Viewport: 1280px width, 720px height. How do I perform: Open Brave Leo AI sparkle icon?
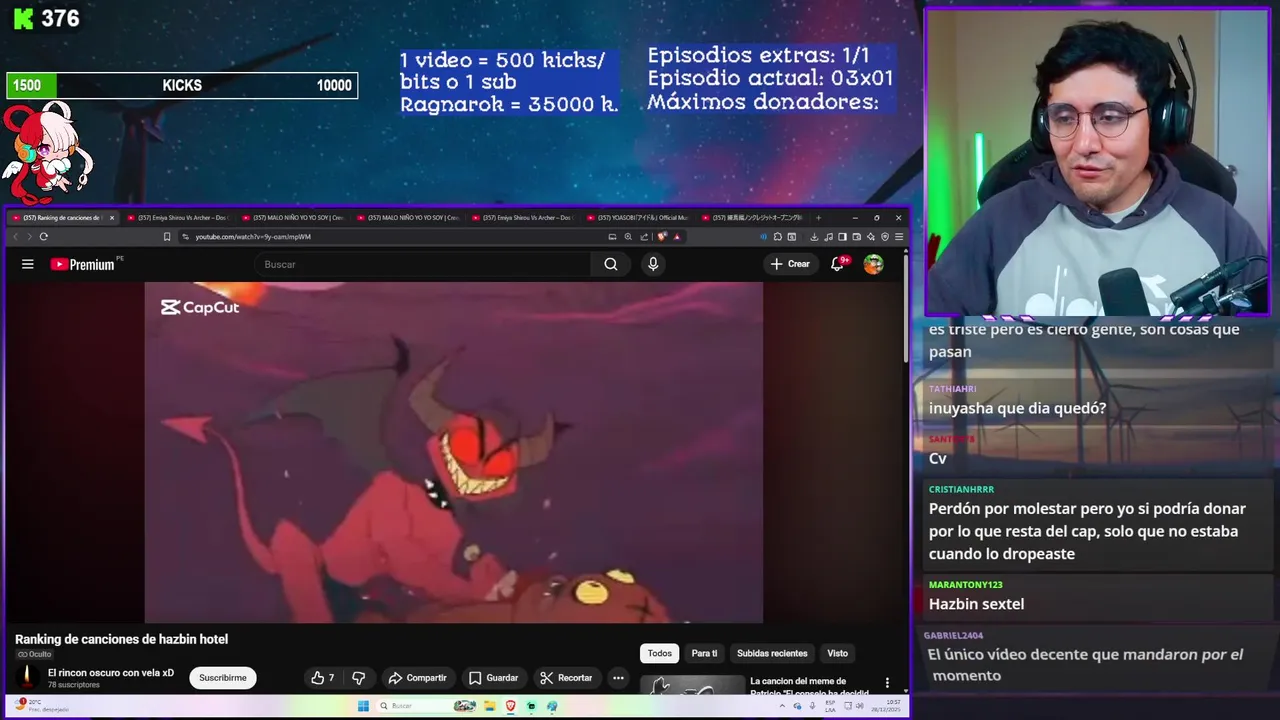tap(870, 237)
